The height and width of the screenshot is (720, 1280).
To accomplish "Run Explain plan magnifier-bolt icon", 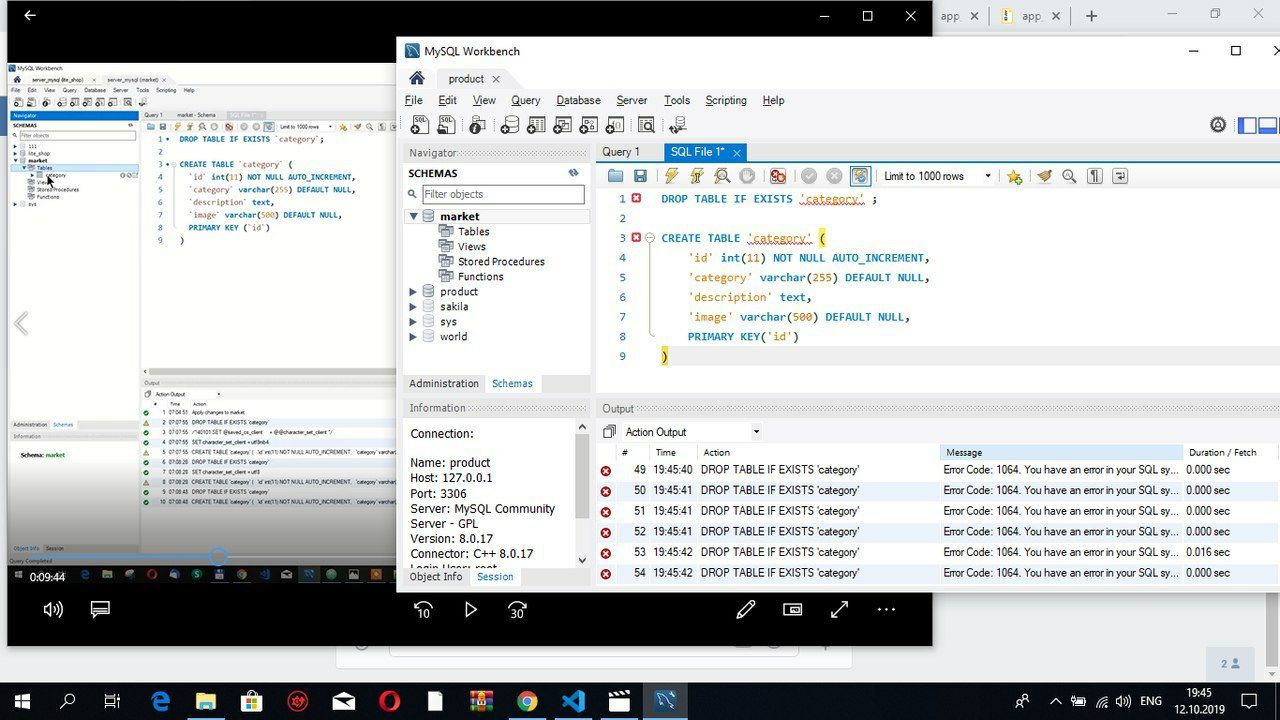I will pyautogui.click(x=722, y=176).
